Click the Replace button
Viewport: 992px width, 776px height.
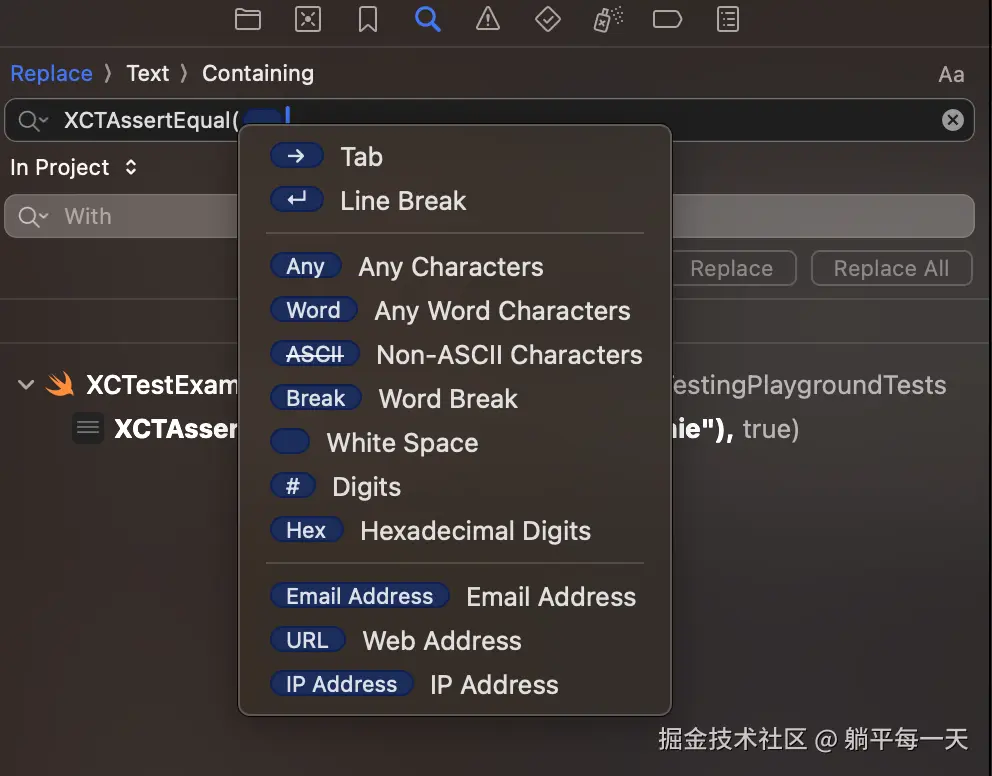click(732, 268)
